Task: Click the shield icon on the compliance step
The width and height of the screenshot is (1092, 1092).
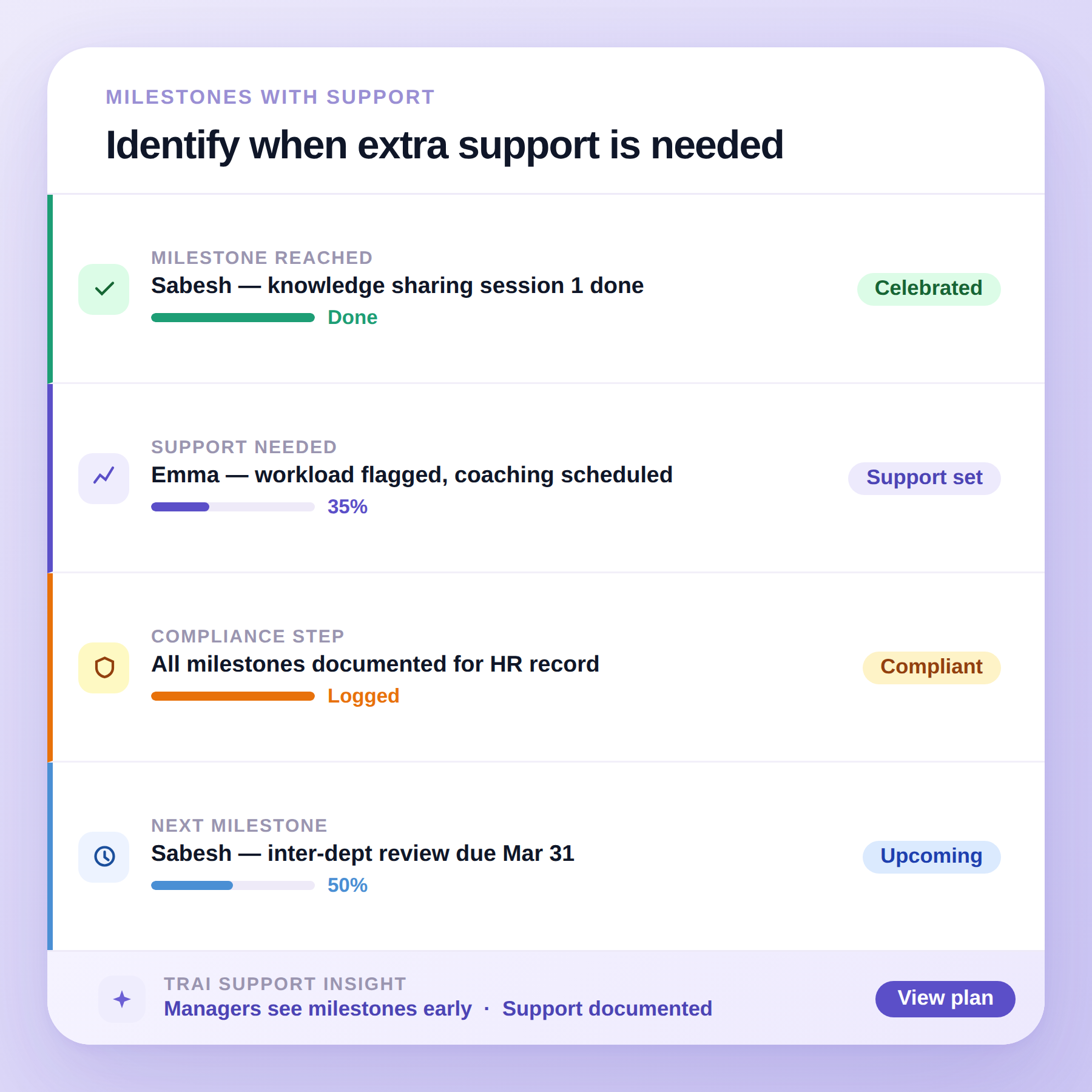Action: pos(103,667)
